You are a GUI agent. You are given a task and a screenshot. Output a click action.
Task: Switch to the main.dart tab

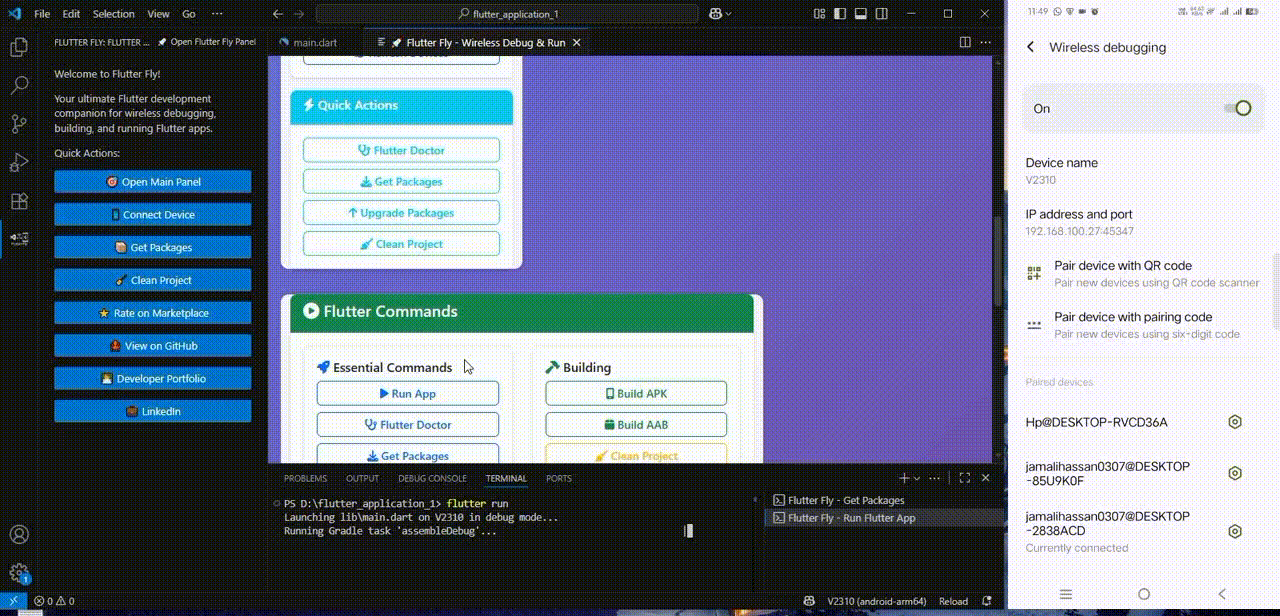(x=313, y=43)
